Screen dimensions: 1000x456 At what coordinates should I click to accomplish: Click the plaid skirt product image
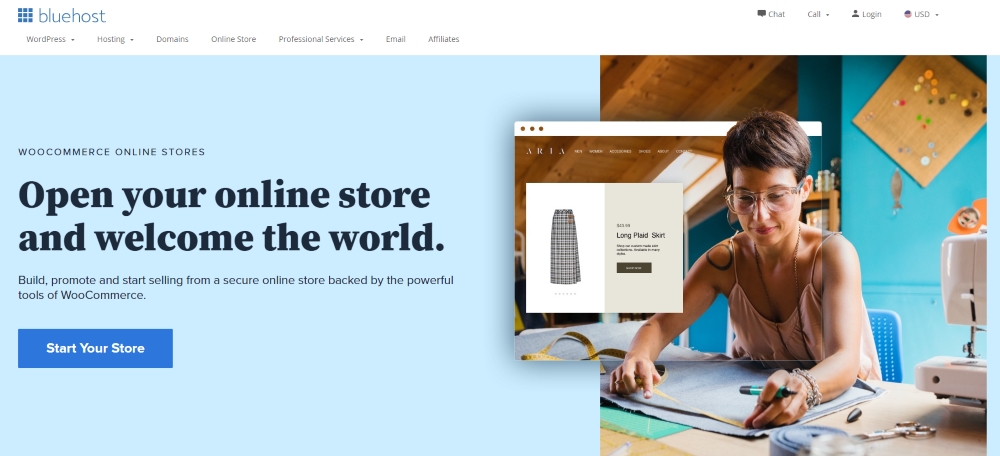coord(566,246)
